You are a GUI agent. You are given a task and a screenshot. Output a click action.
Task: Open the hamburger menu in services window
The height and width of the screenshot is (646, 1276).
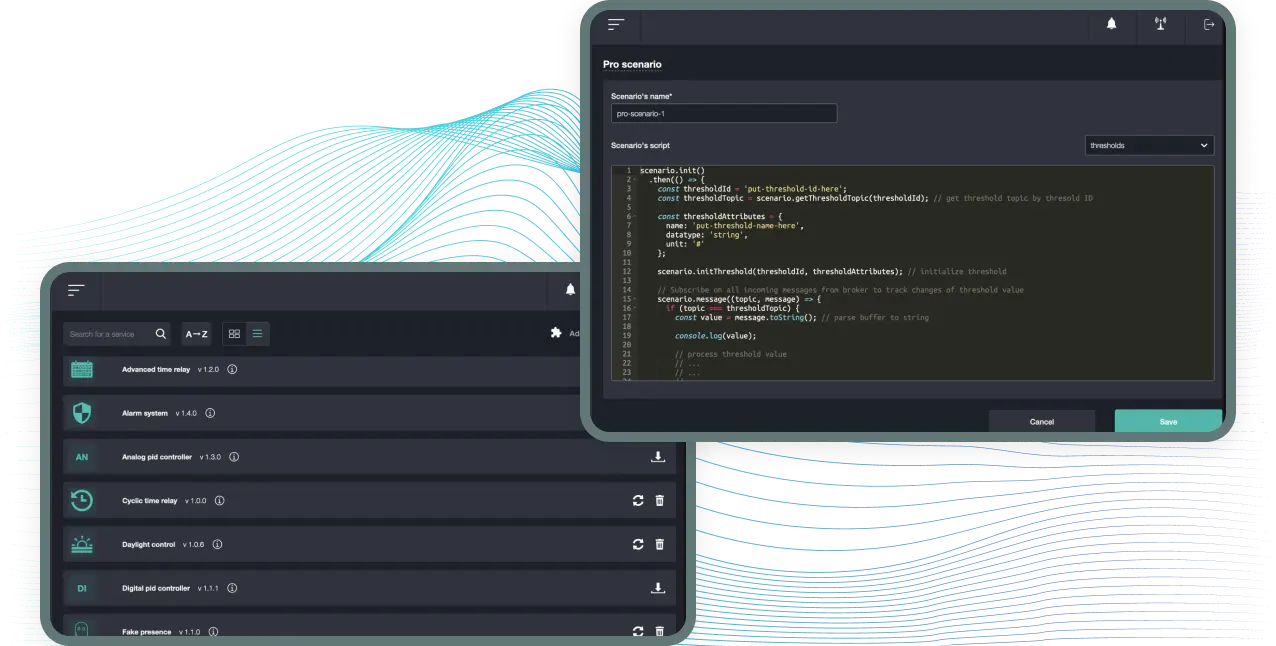[76, 290]
